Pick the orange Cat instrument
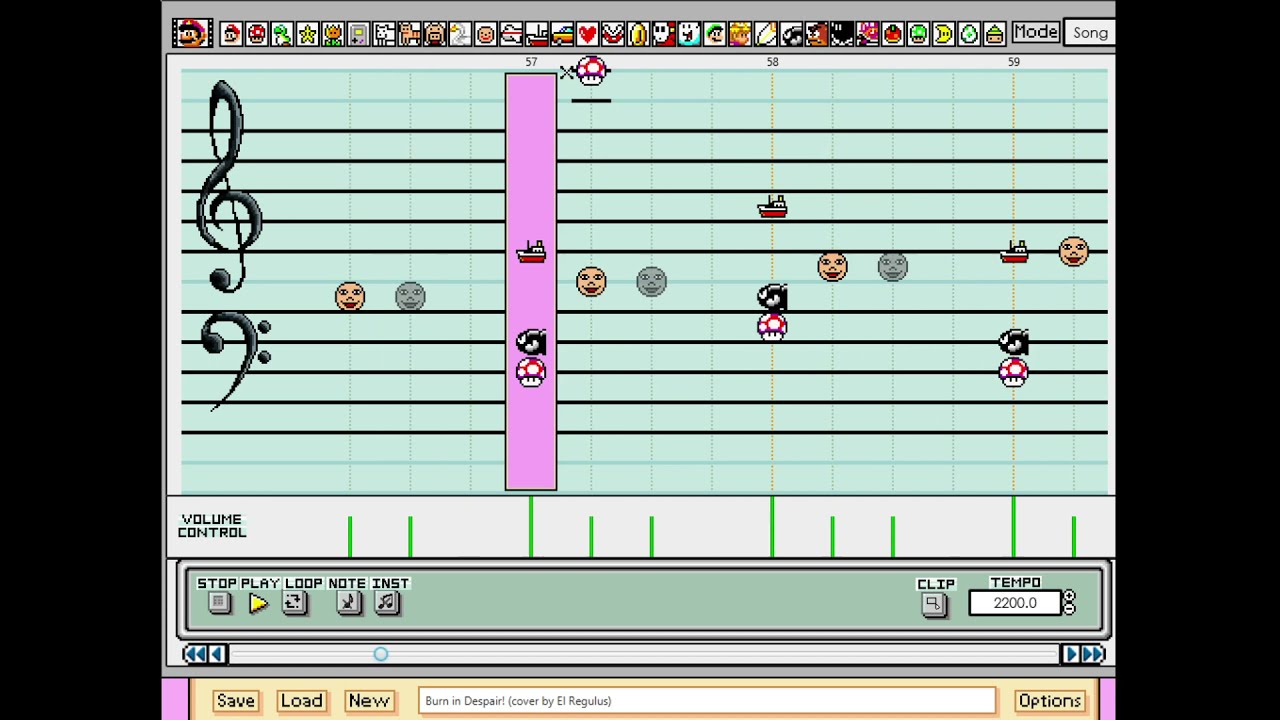 409,34
